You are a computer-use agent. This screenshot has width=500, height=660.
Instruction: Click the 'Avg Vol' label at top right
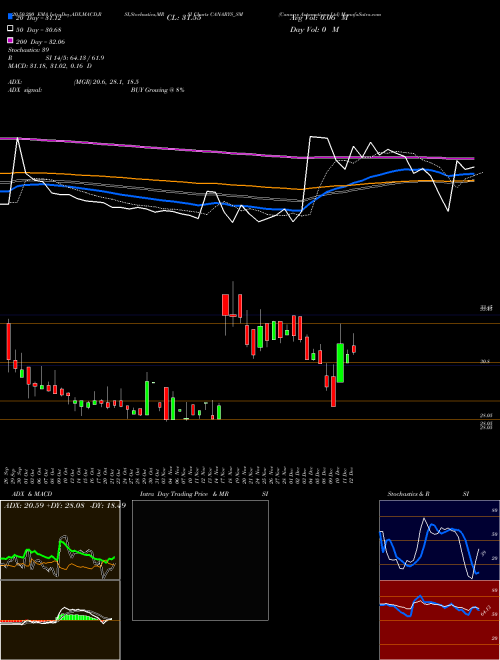(319, 18)
